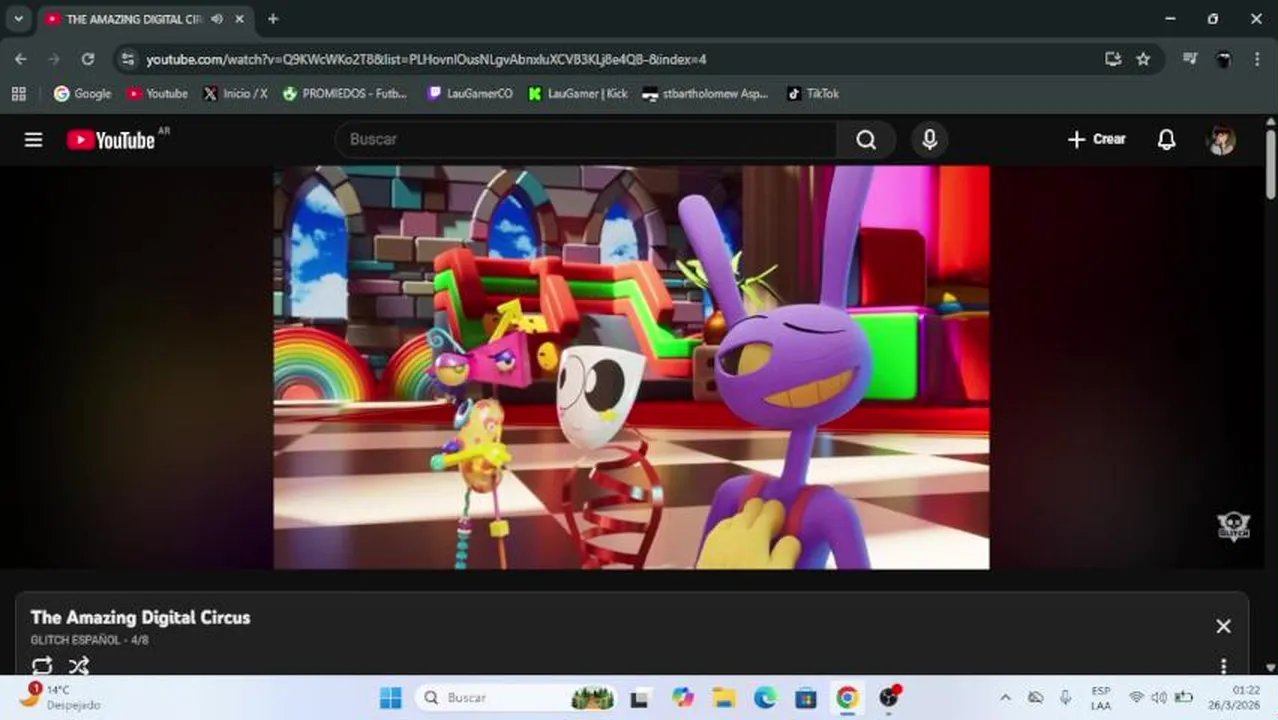Toggle playlist loop
Image resolution: width=1278 pixels, height=720 pixels.
(42, 665)
